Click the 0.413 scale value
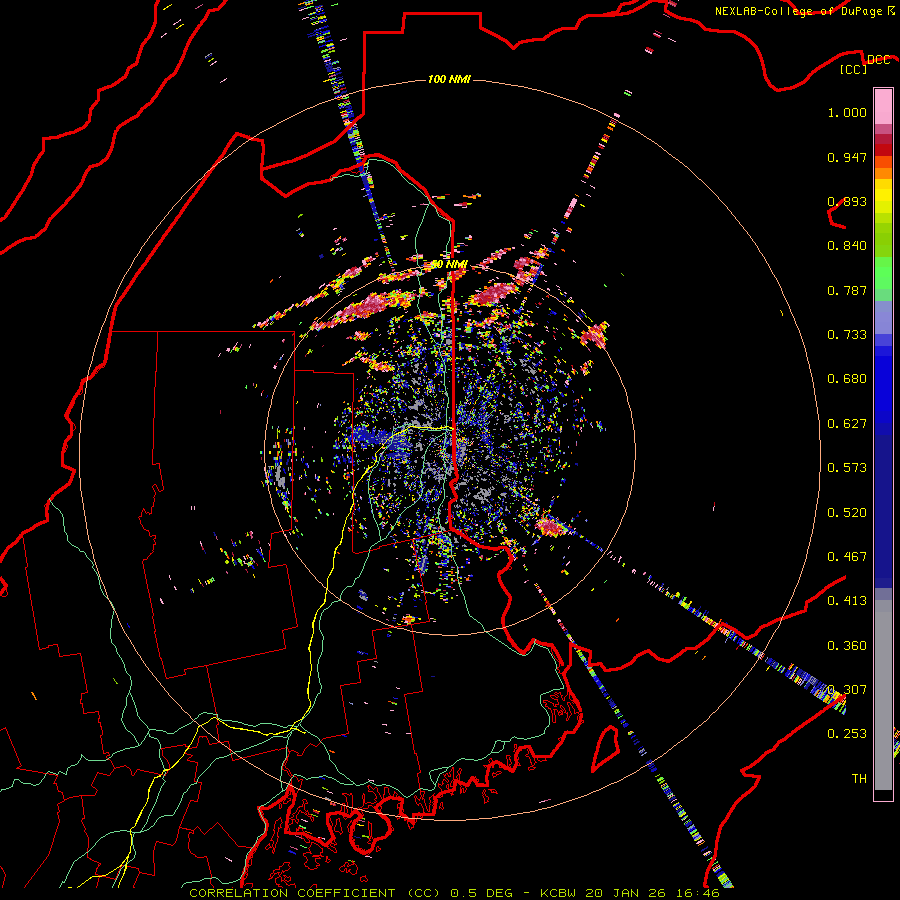This screenshot has height=900, width=900. [x=847, y=601]
